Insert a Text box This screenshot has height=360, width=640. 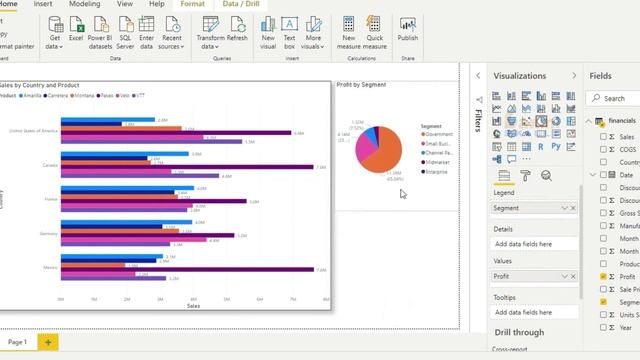289,33
